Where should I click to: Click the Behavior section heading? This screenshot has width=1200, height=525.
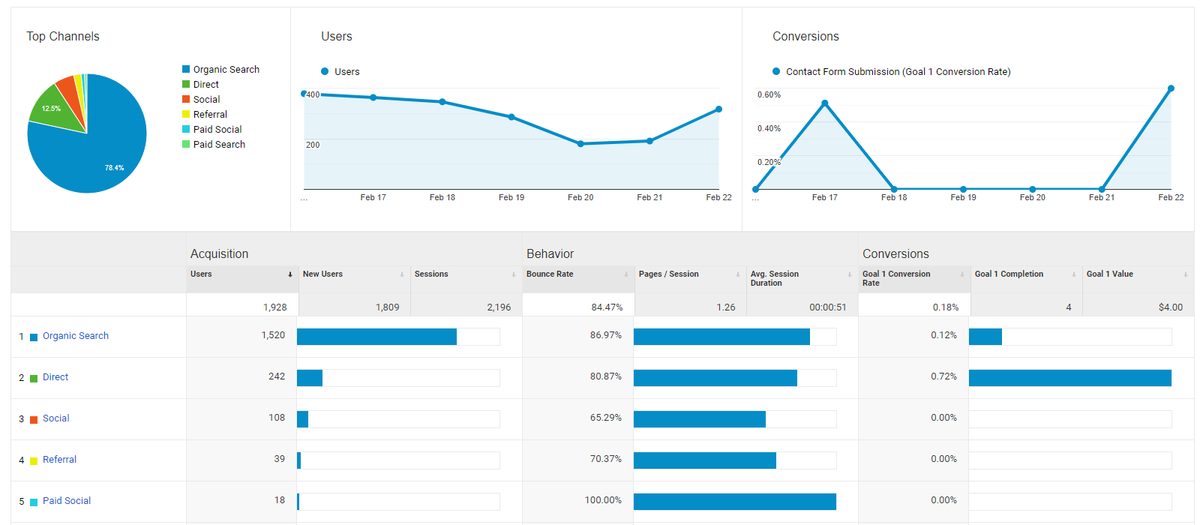point(550,254)
